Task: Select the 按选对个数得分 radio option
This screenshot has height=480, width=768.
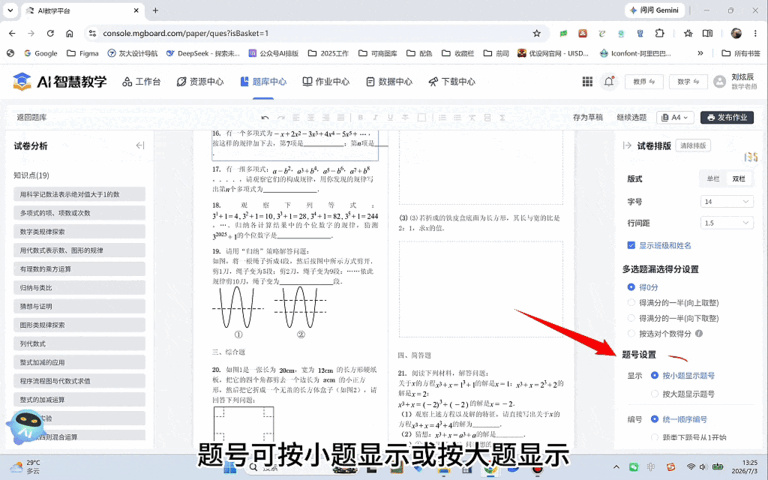Action: tap(631, 334)
